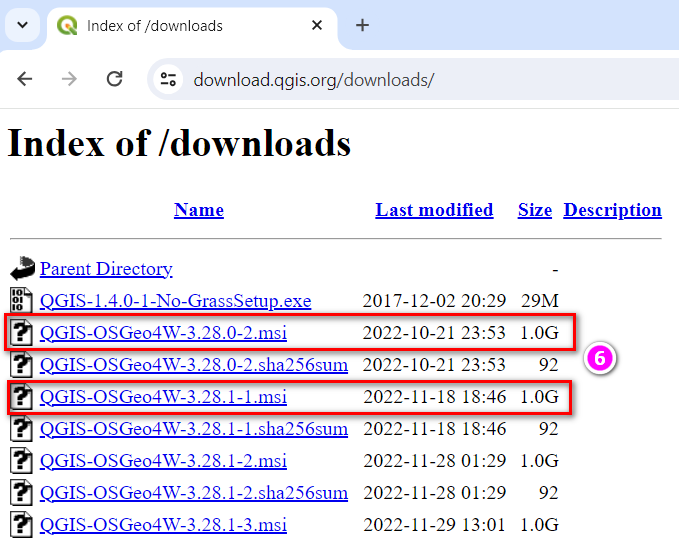This screenshot has width=679, height=539.
Task: Close the Index of /downloads tab
Action: [317, 26]
